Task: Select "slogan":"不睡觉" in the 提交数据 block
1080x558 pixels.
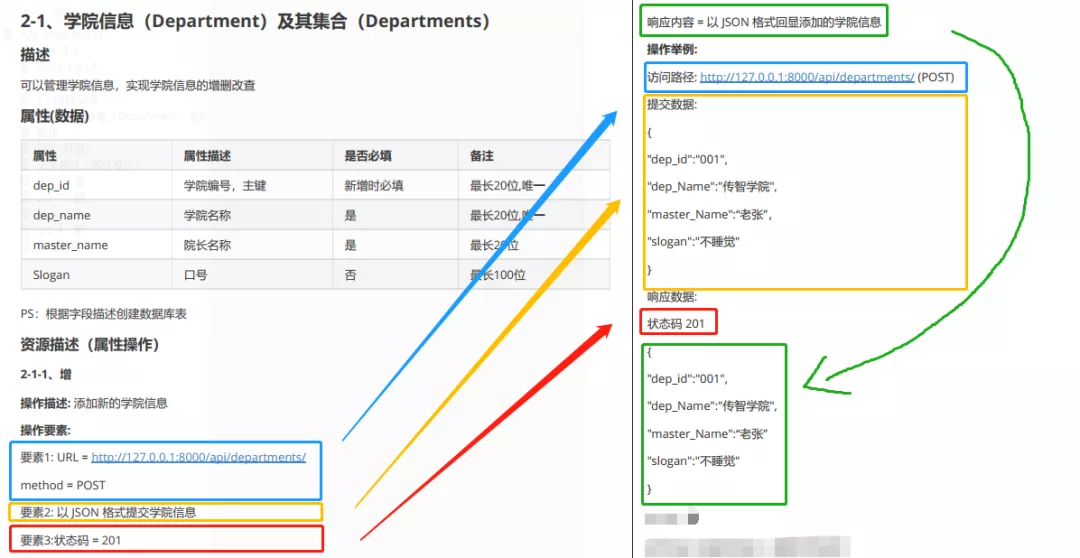Action: point(694,242)
